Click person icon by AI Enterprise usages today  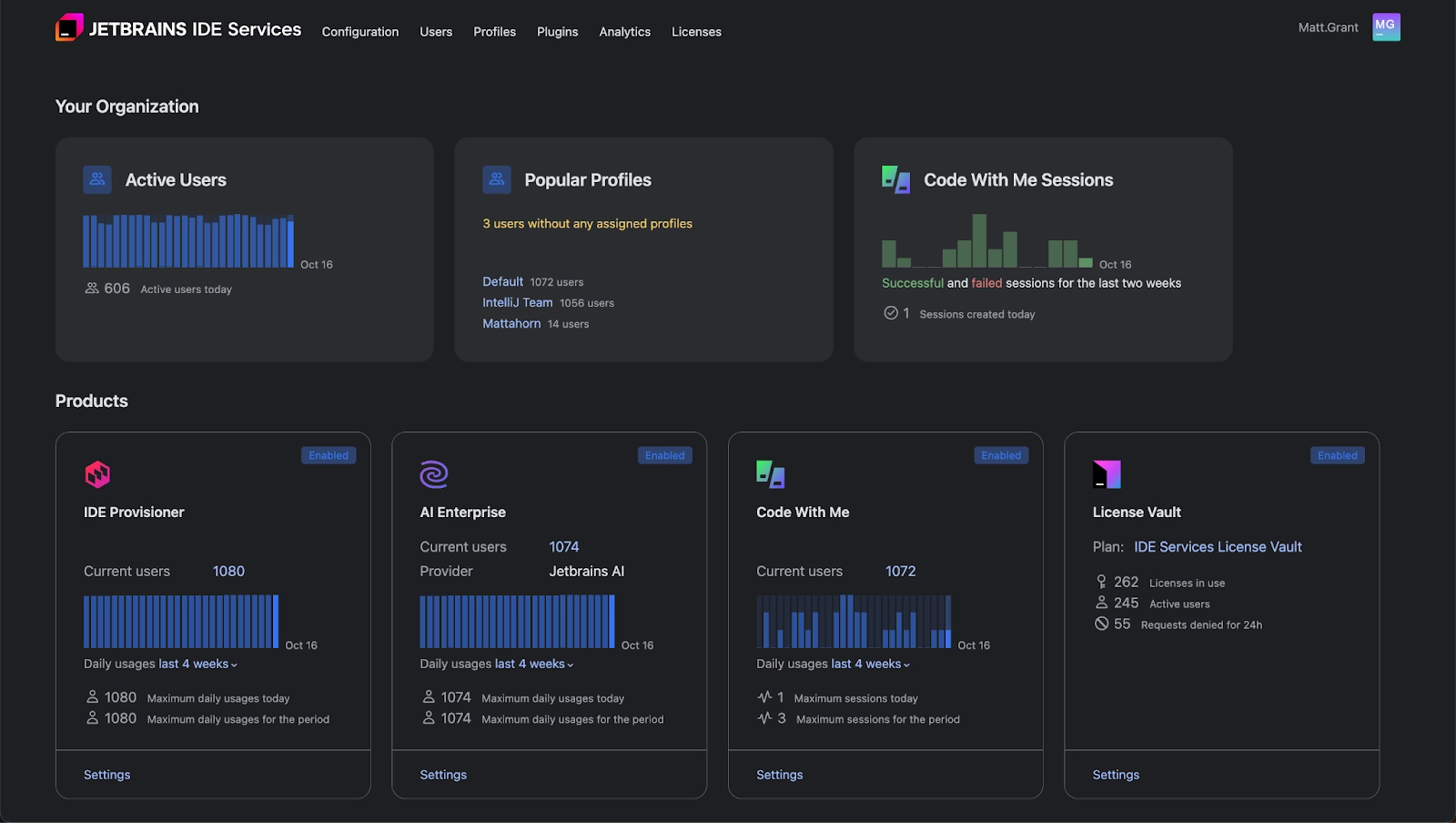point(429,697)
